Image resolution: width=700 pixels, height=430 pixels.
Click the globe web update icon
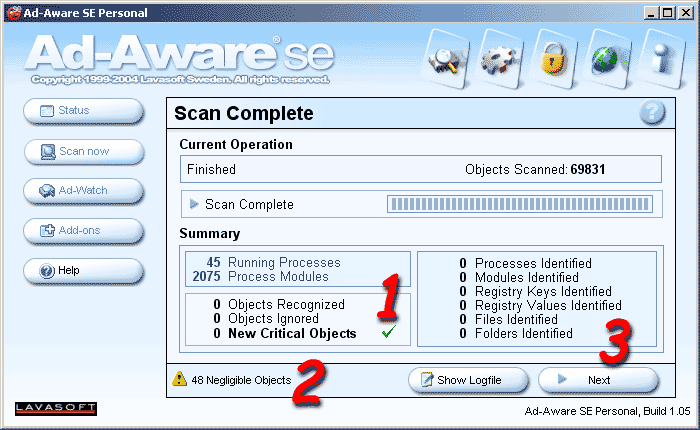coord(606,59)
